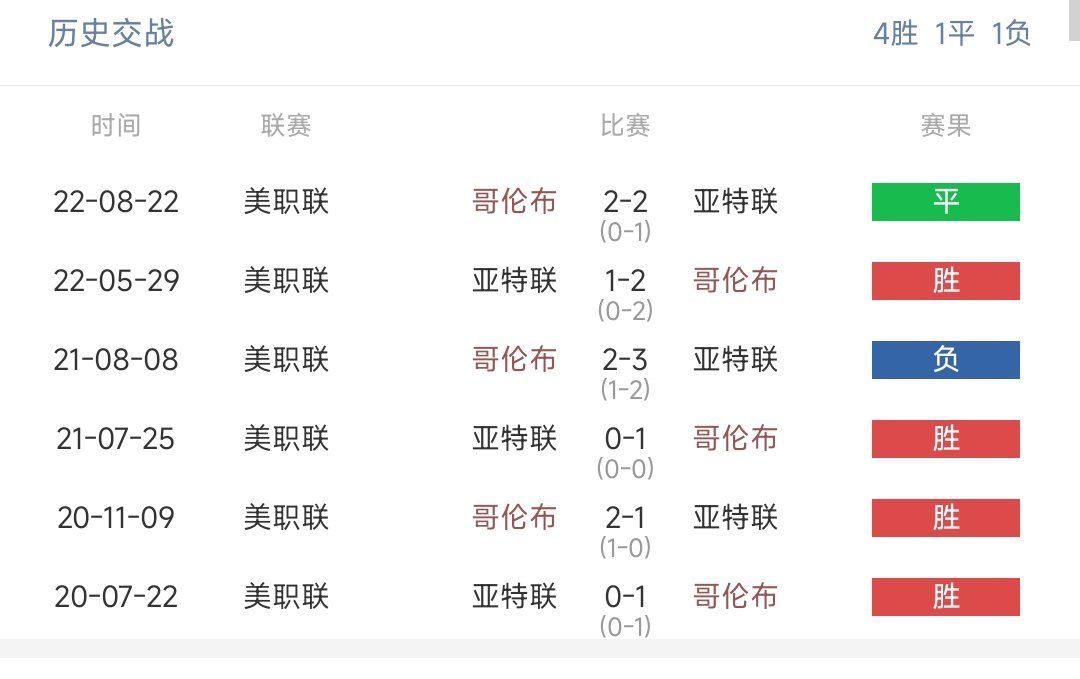The height and width of the screenshot is (679, 1080).
Task: Click the 赛果 column header
Action: click(x=946, y=125)
